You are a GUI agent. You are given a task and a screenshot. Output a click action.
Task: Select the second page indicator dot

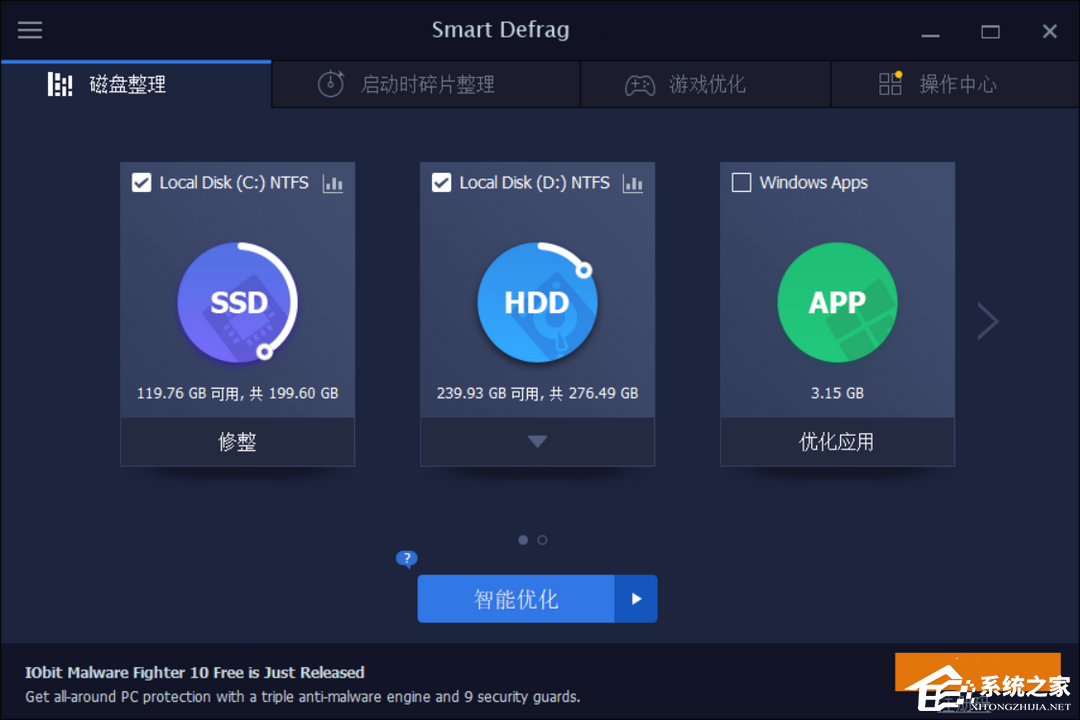click(x=543, y=540)
